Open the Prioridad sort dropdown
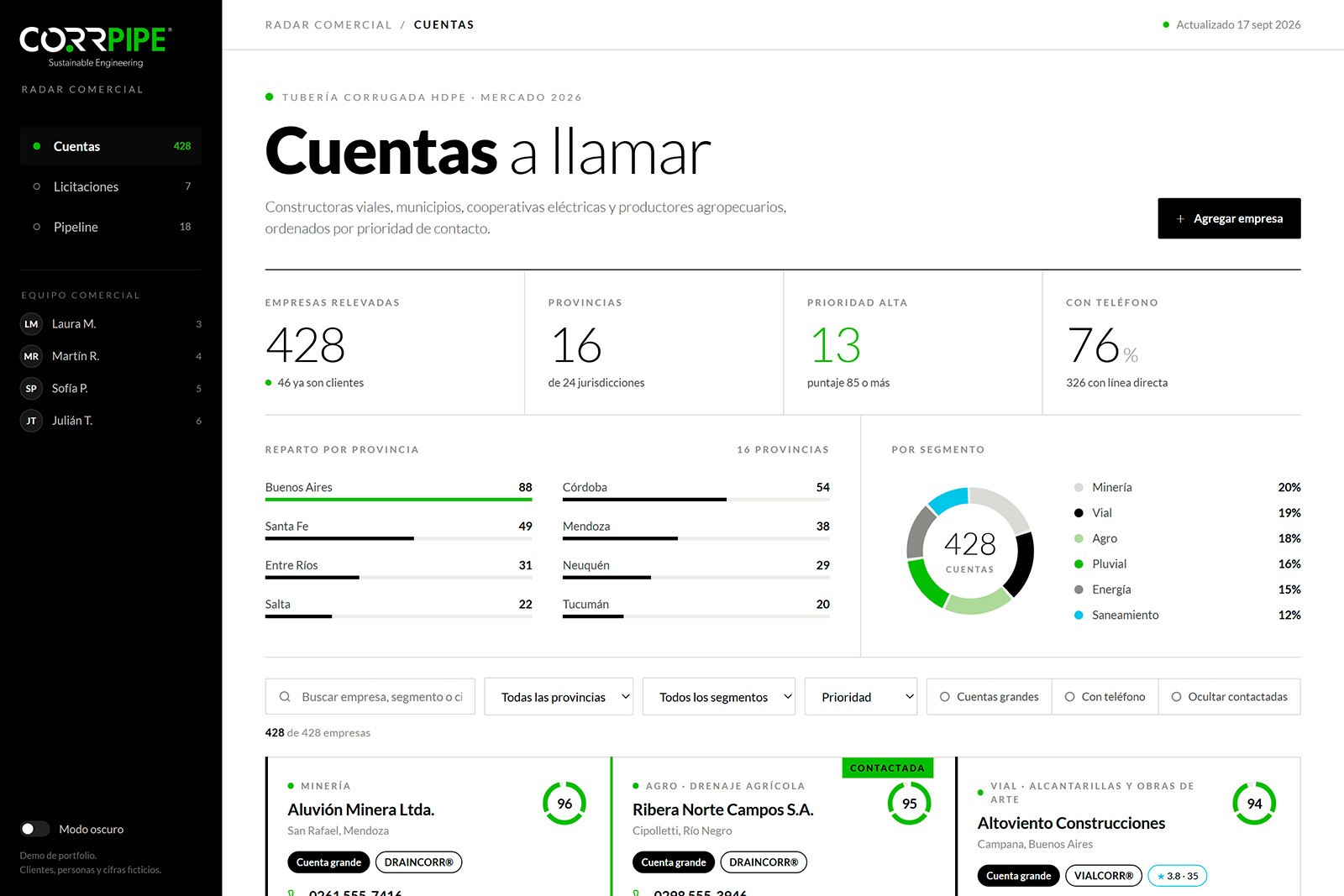This screenshot has width=1344, height=896. coord(861,697)
